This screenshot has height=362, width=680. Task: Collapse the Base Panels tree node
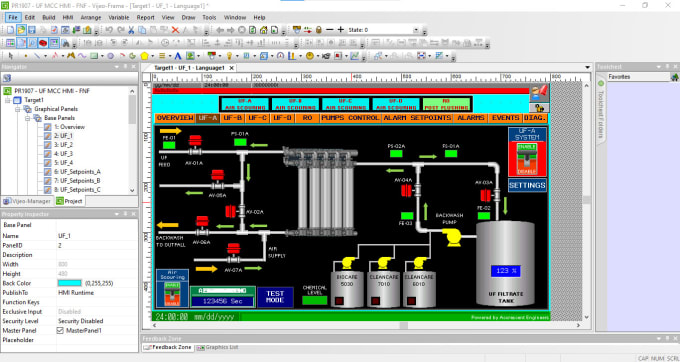[27, 118]
